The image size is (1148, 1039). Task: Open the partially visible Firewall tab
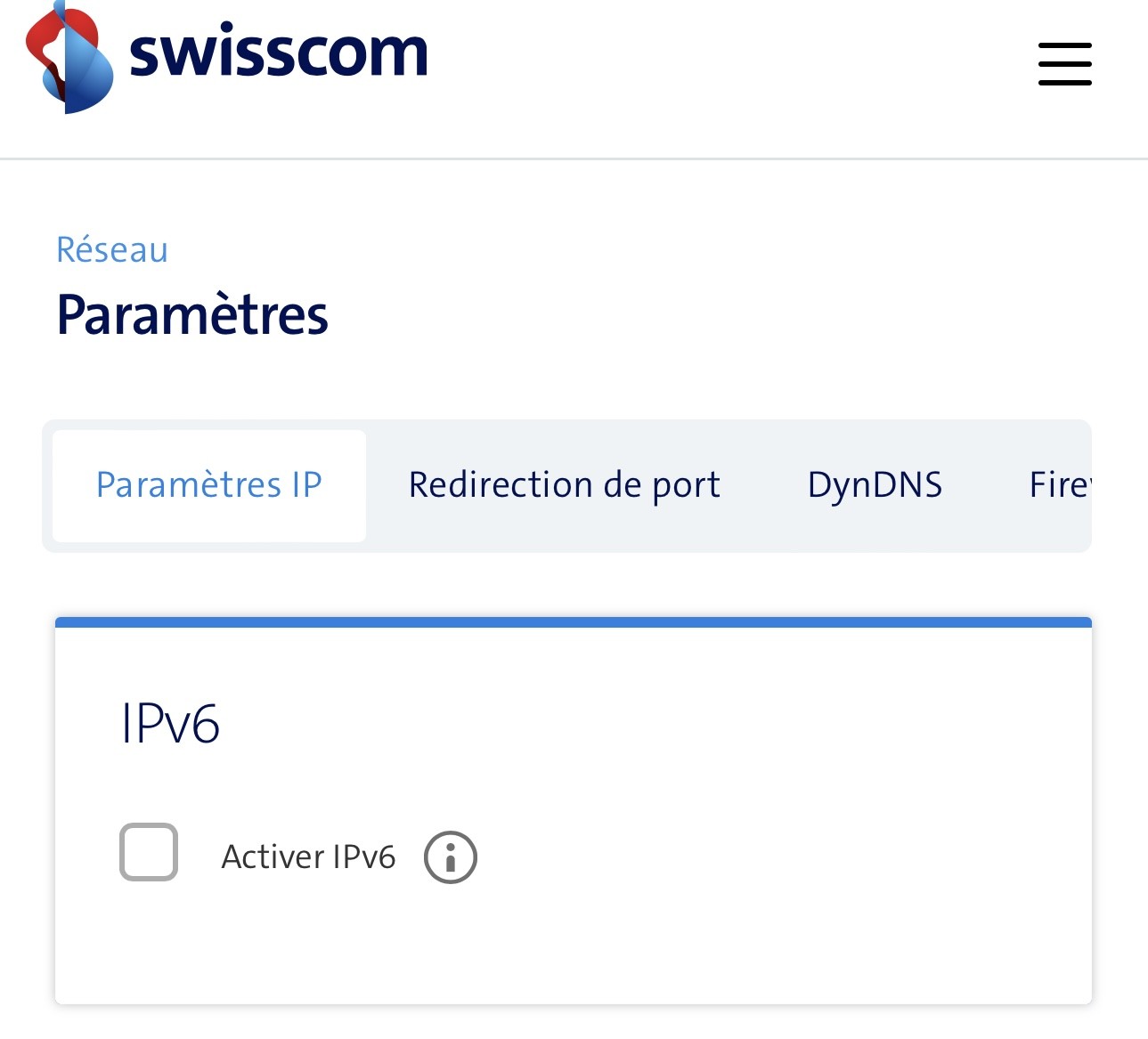(1058, 485)
